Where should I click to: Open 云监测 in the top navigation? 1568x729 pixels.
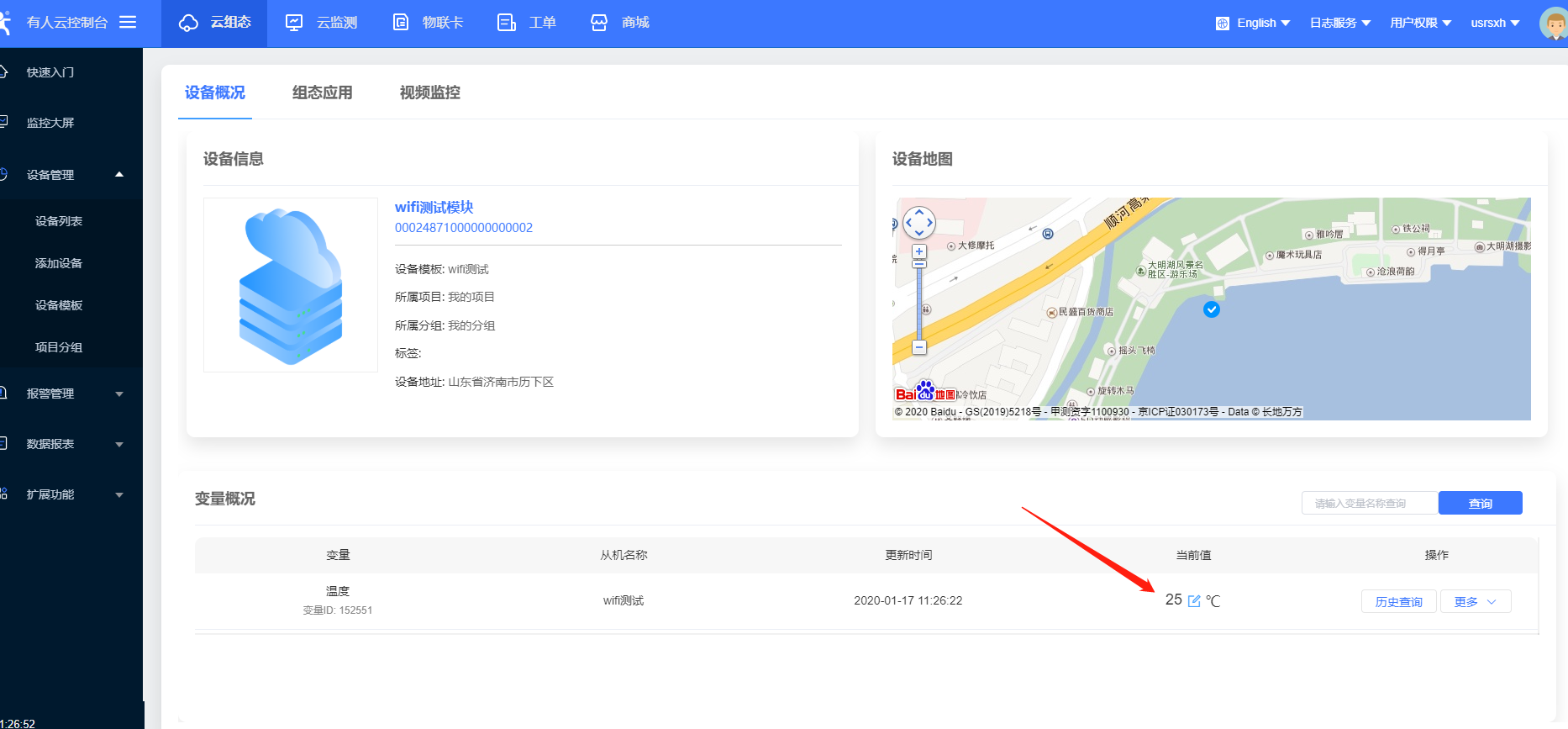322,23
